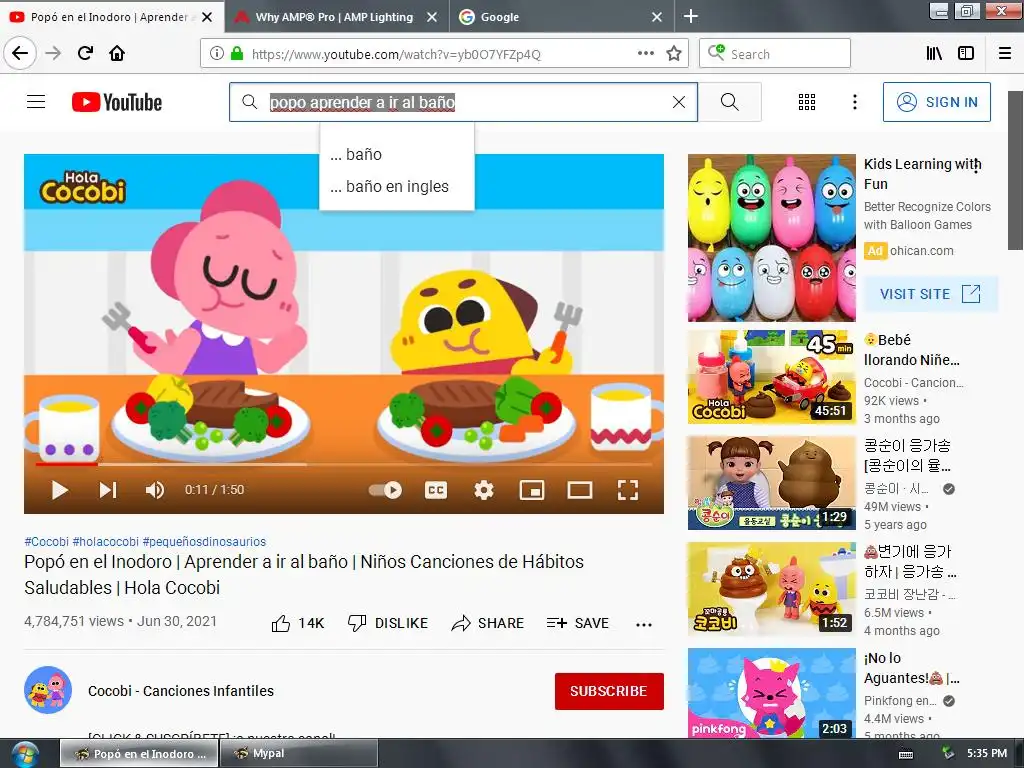
Task: Open the browser hamburger menu
Action: (x=1005, y=54)
